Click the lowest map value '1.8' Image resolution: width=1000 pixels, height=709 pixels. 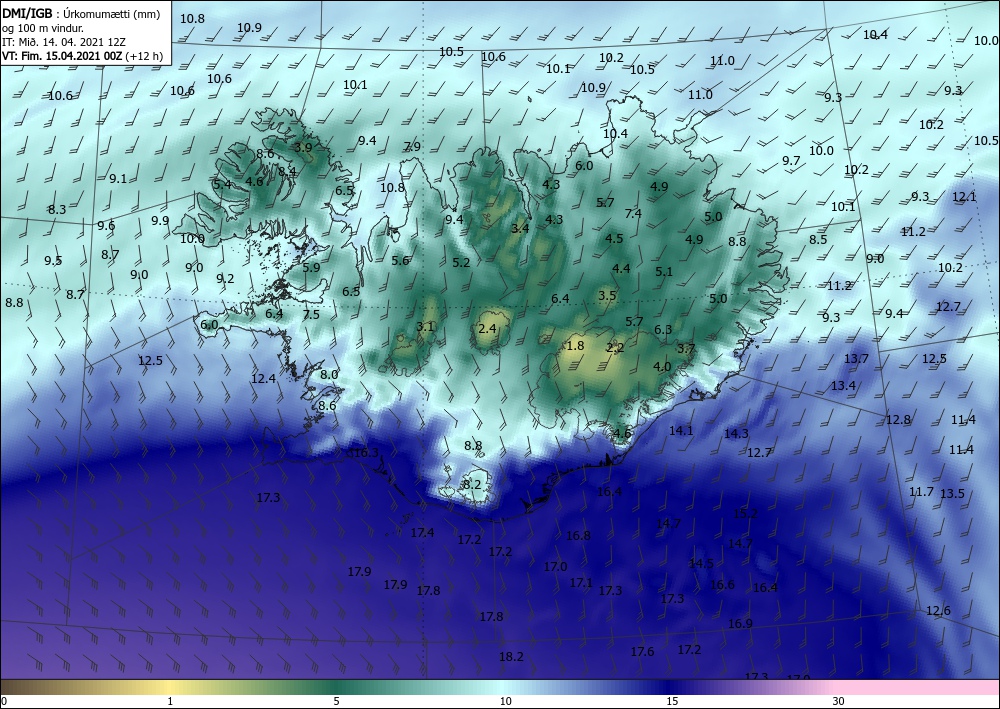tap(575, 346)
